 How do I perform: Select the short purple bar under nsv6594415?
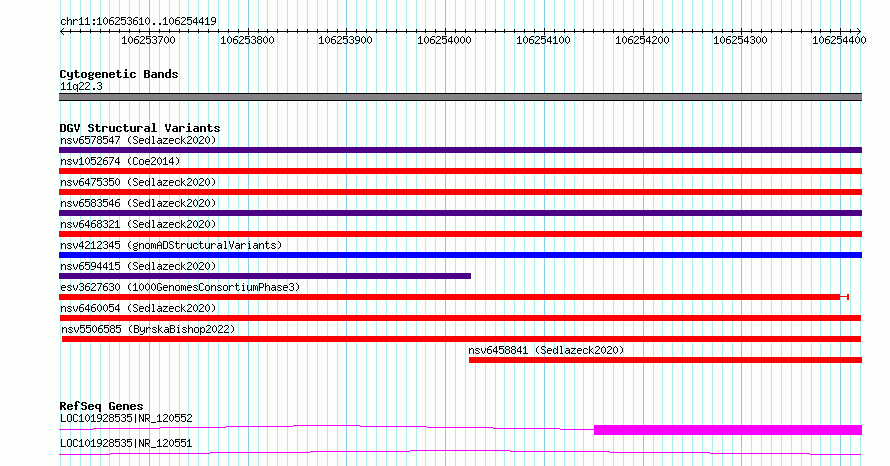click(265, 276)
